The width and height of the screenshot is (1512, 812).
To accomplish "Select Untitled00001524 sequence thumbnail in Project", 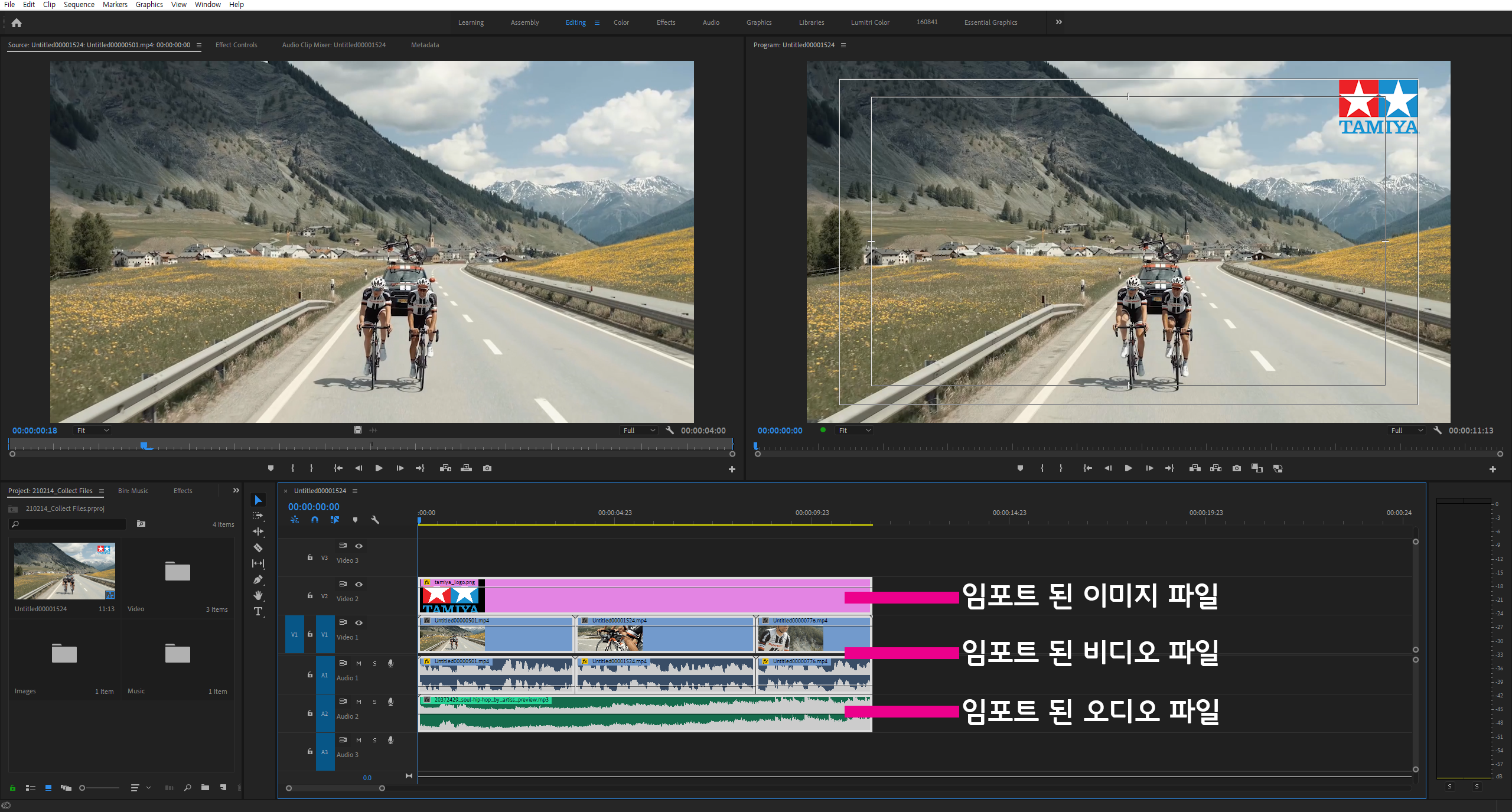I will [x=64, y=571].
